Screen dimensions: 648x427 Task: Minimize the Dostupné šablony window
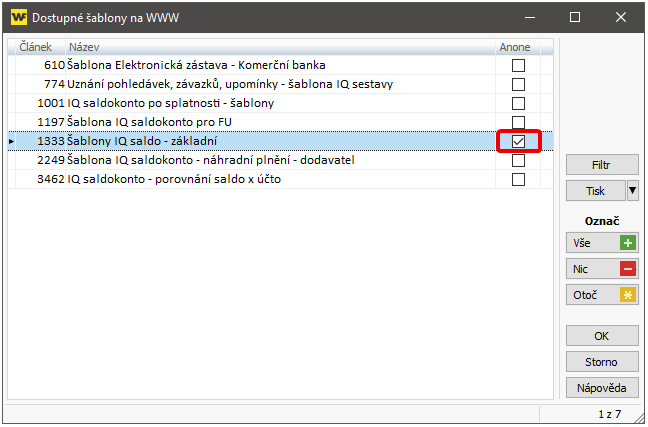point(530,17)
